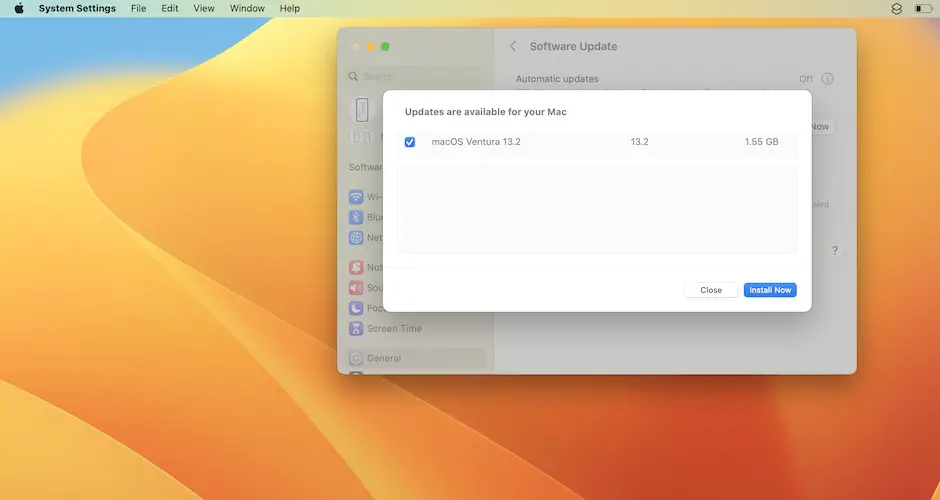
Task: Click the General gear icon in sidebar
Action: click(x=356, y=358)
